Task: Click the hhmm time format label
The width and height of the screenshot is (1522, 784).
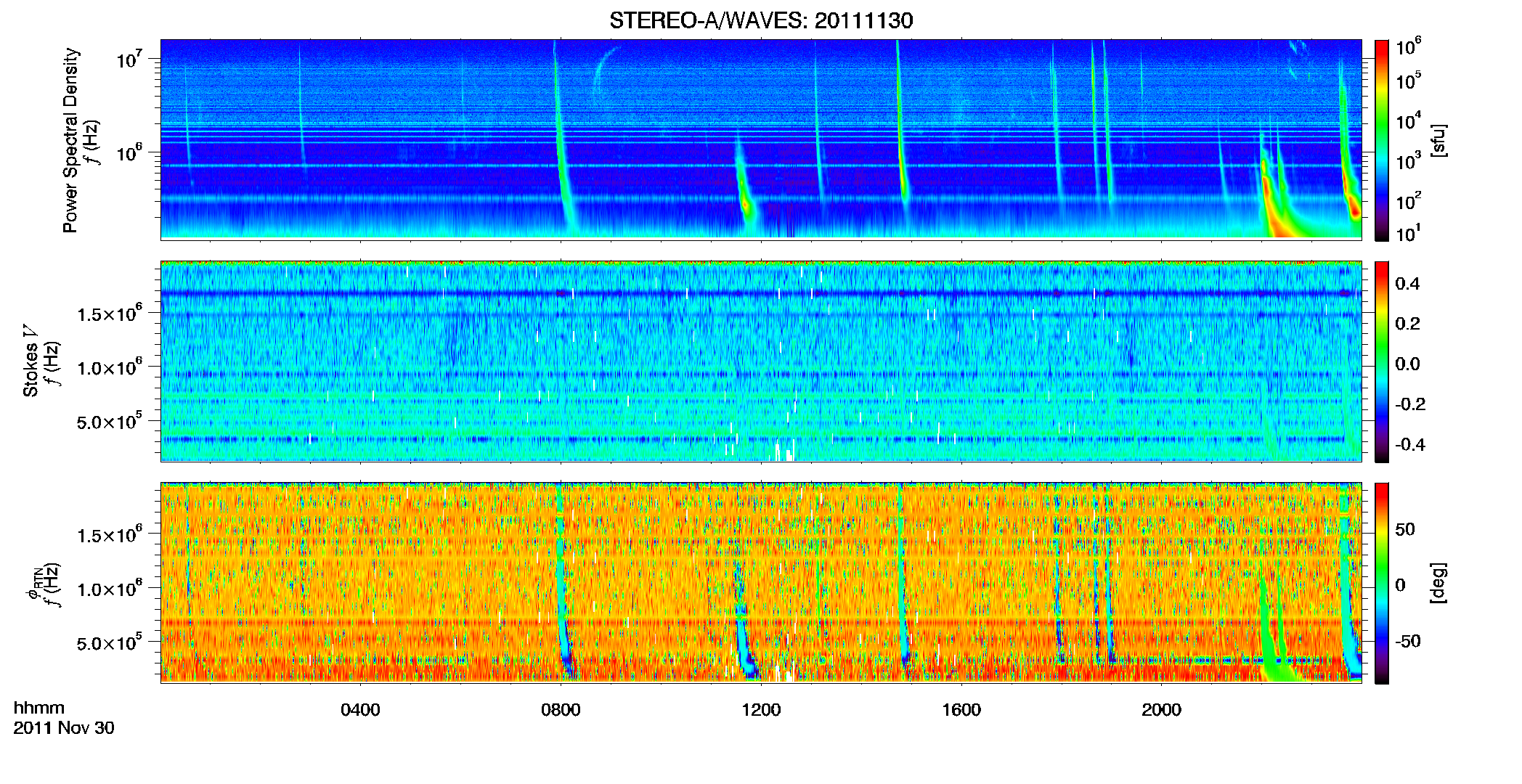Action: click(x=39, y=708)
